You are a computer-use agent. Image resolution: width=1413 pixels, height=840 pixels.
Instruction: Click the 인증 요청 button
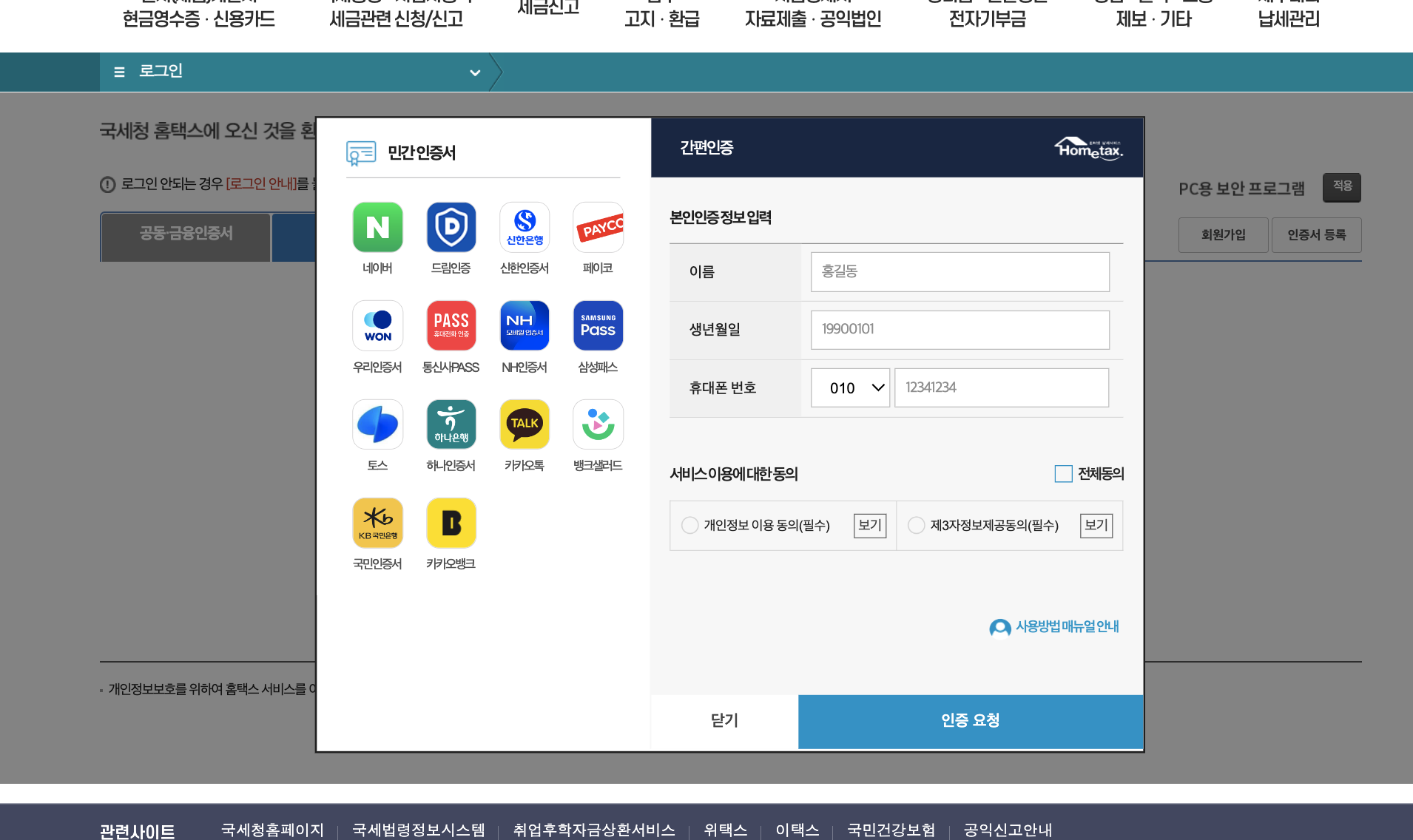[x=971, y=721]
